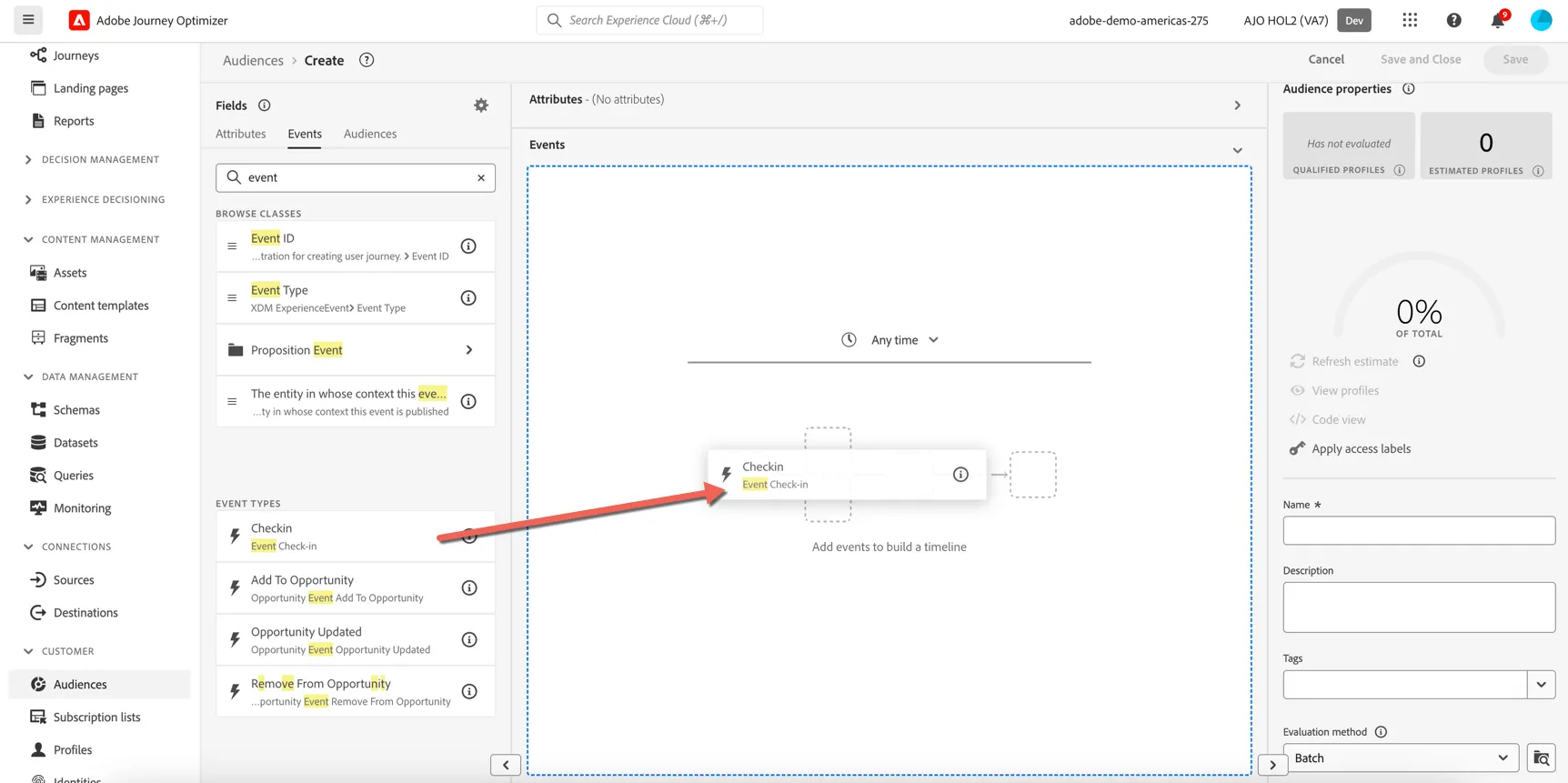Collapse the Events panel
Viewport: 1568px width, 783px height.
[1237, 151]
